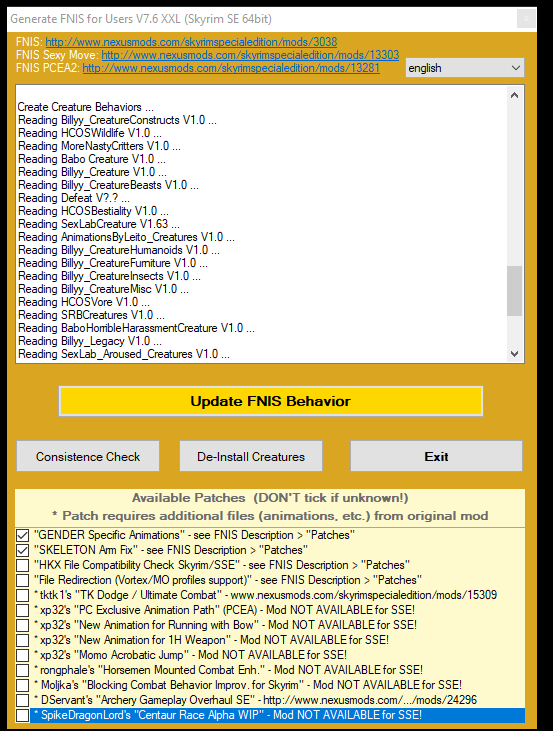Uncheck GENDER Specific Animations patch

click(22, 535)
